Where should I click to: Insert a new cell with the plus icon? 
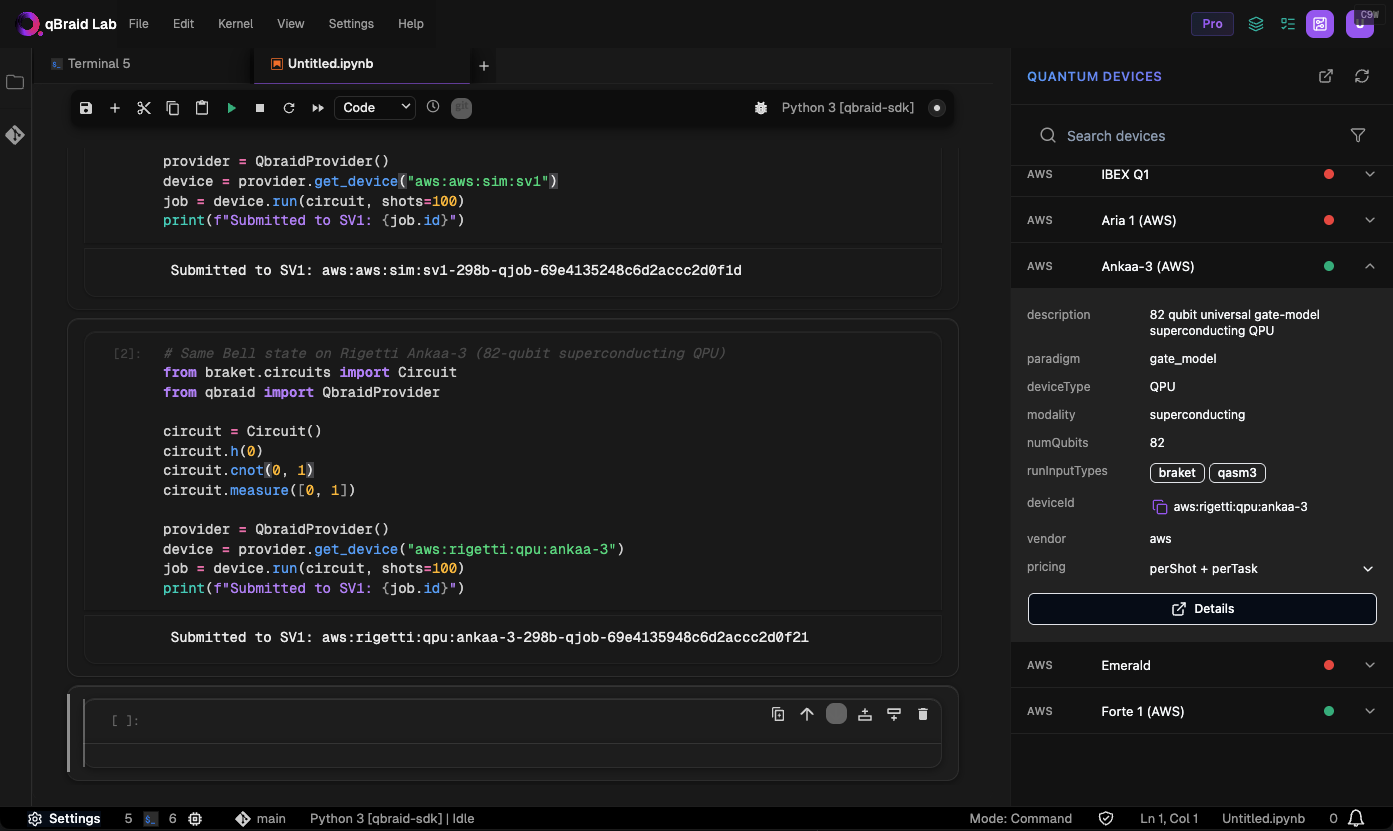(x=115, y=108)
